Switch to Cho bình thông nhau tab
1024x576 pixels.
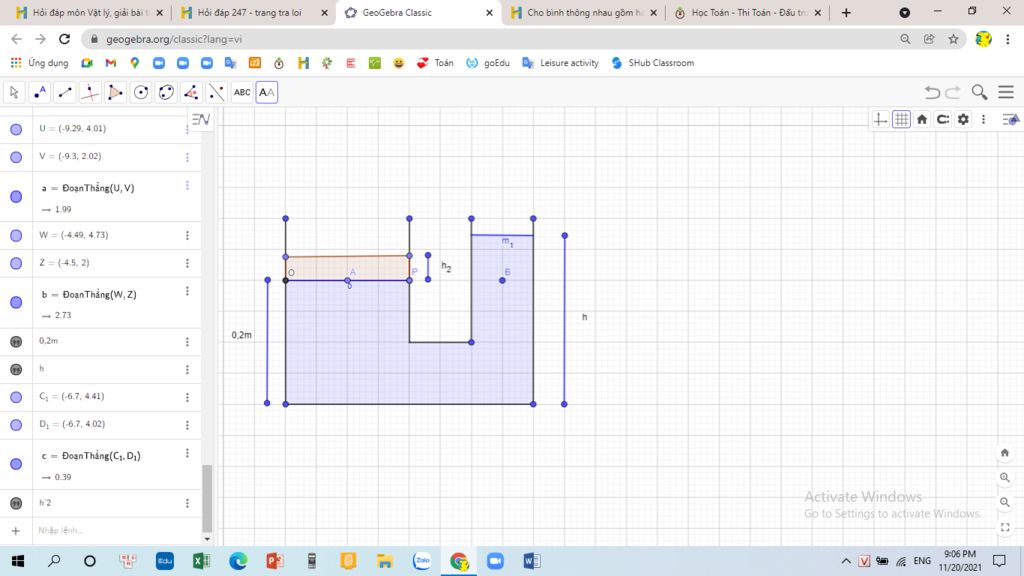(x=584, y=12)
